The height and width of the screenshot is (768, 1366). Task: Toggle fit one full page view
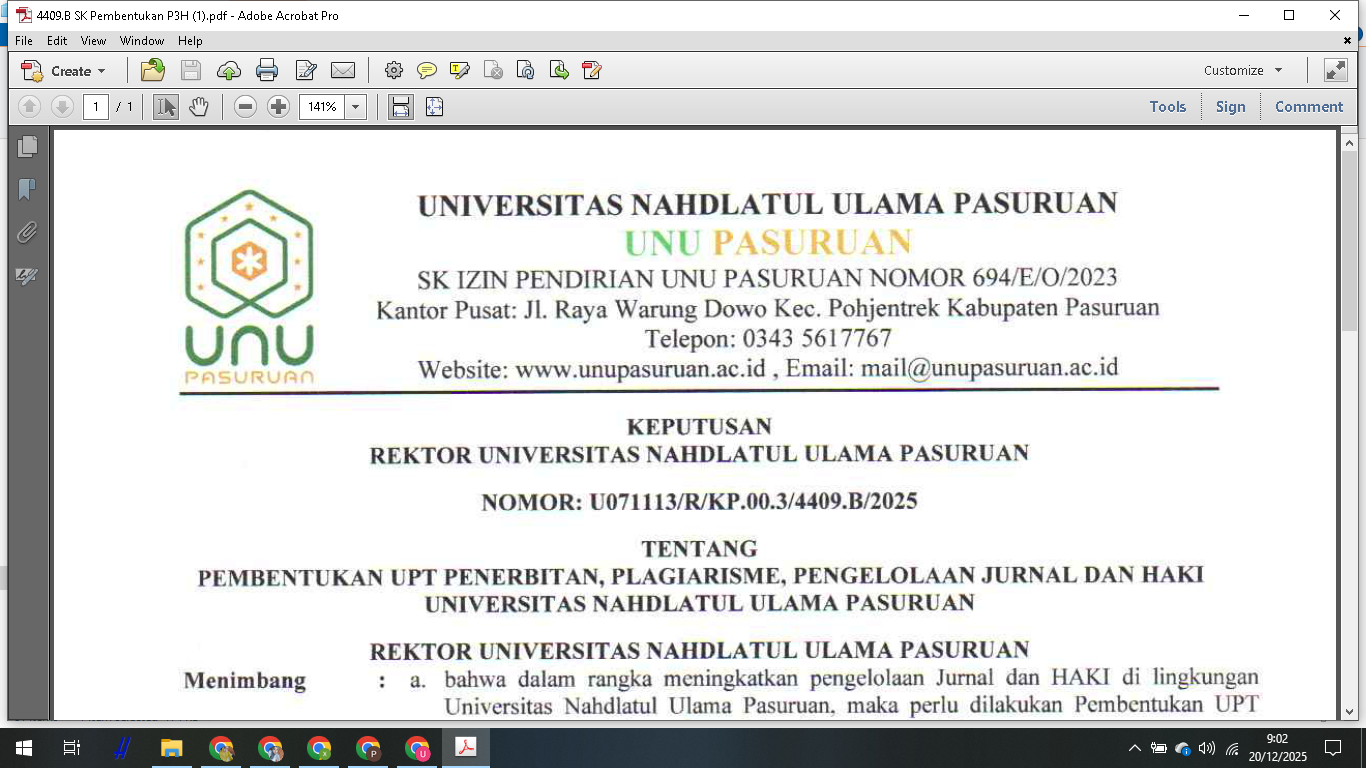point(434,107)
